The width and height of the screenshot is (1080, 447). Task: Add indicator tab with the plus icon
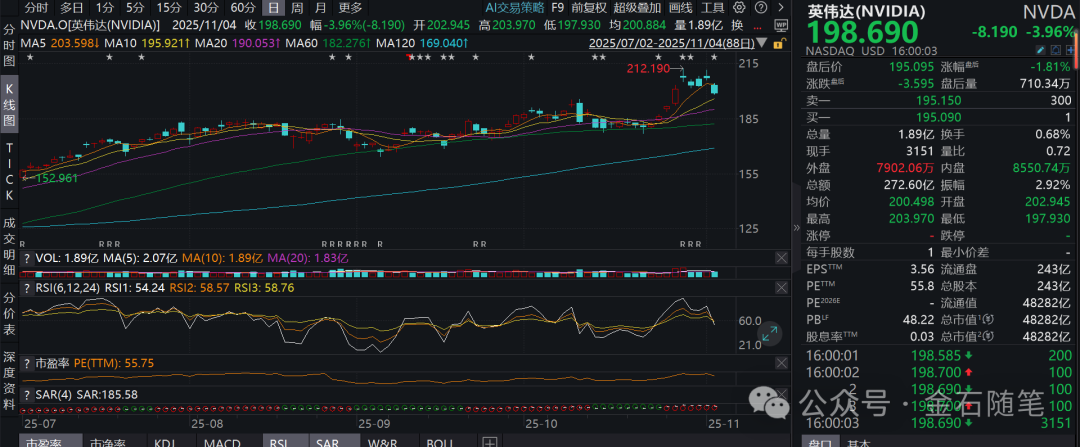coord(489,441)
